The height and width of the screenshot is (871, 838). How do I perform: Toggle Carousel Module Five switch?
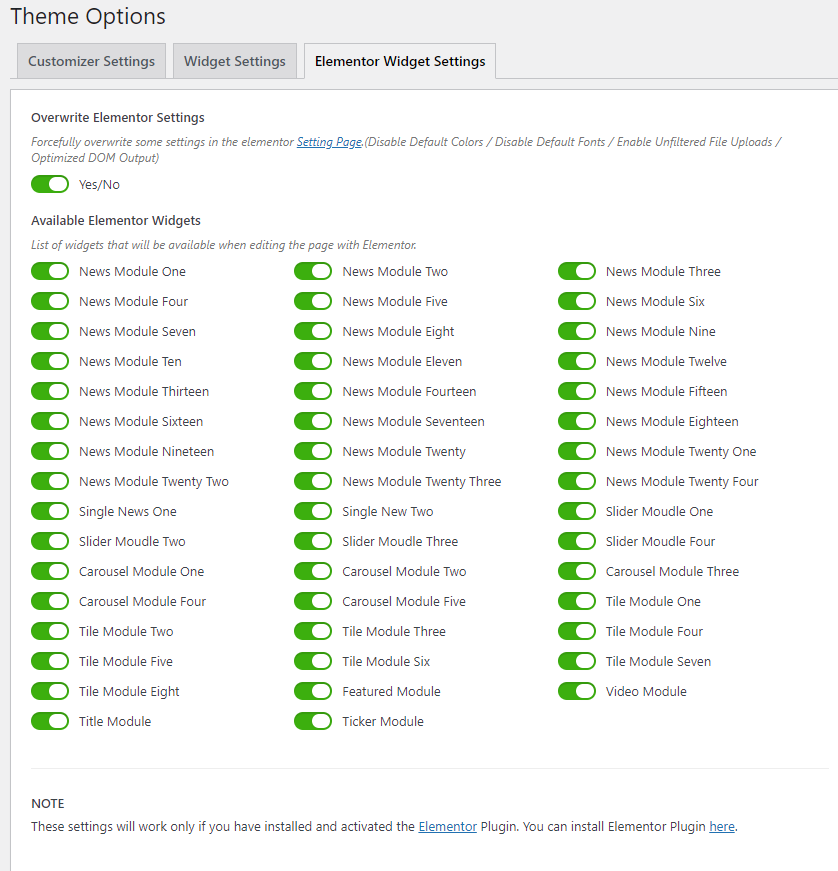point(313,601)
